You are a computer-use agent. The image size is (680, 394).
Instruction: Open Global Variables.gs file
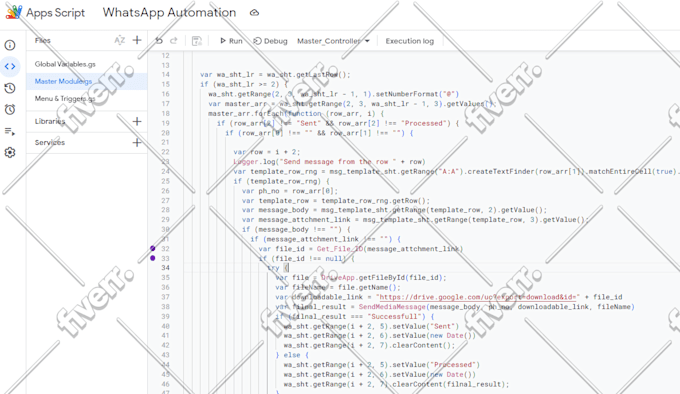point(65,64)
